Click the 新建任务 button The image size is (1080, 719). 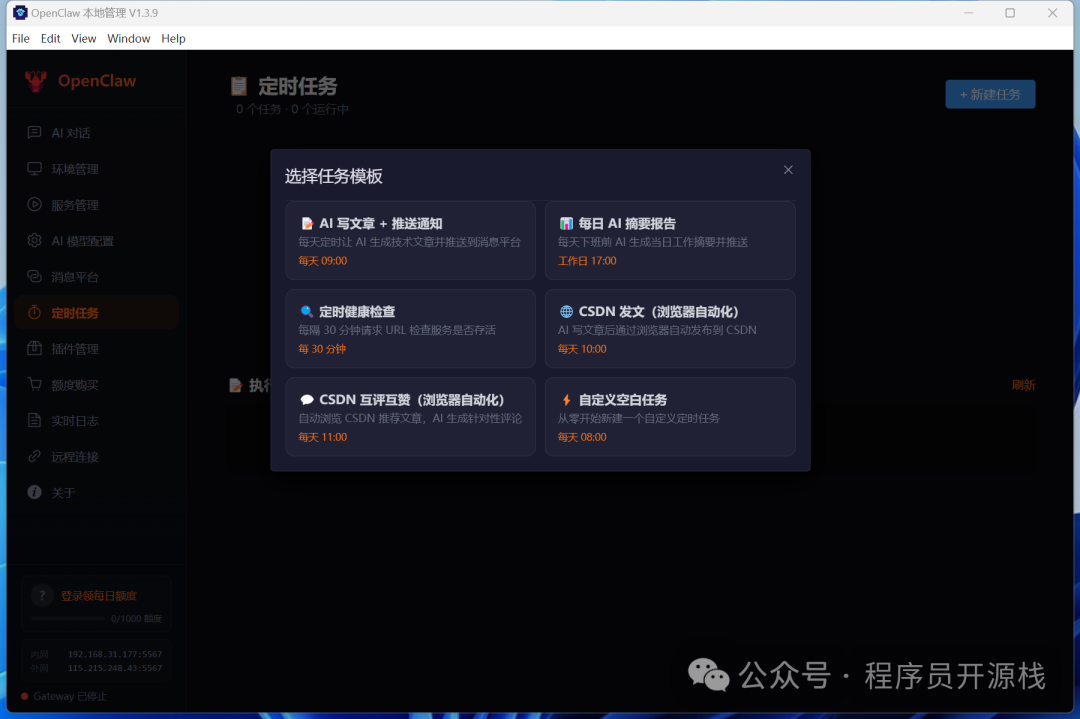pyautogui.click(x=990, y=93)
